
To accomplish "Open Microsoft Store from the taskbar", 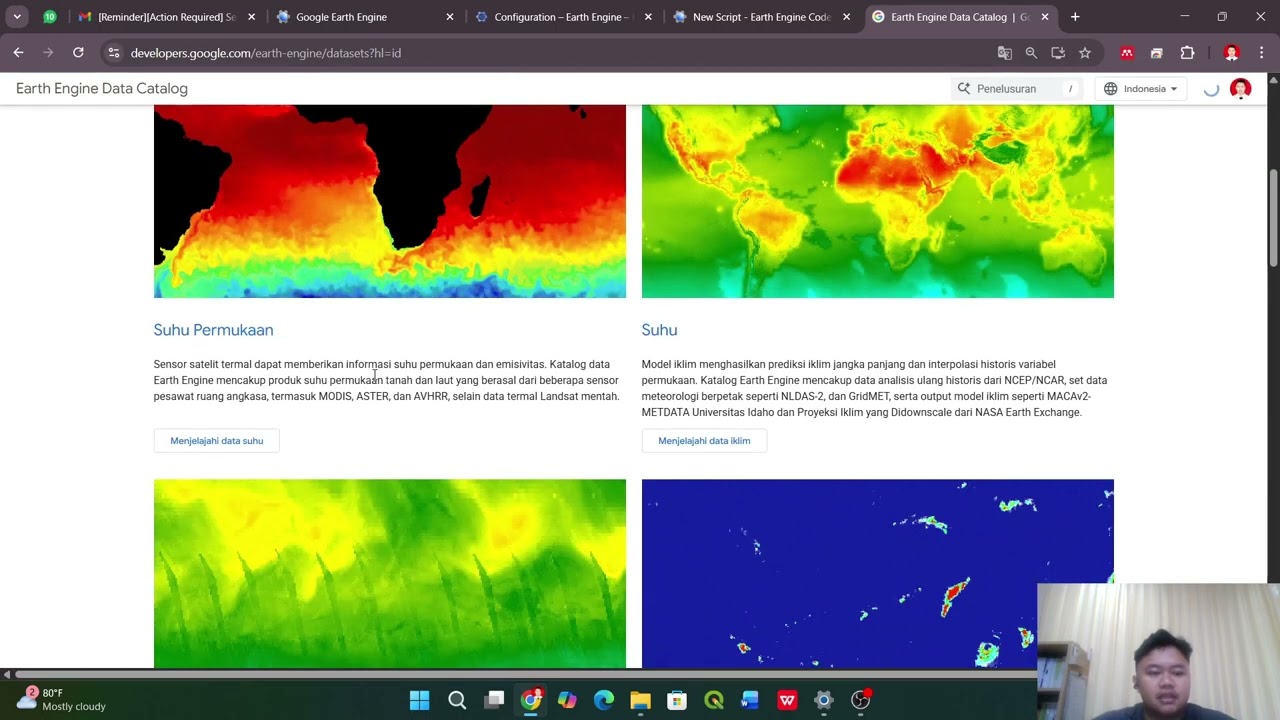I will tap(677, 700).
